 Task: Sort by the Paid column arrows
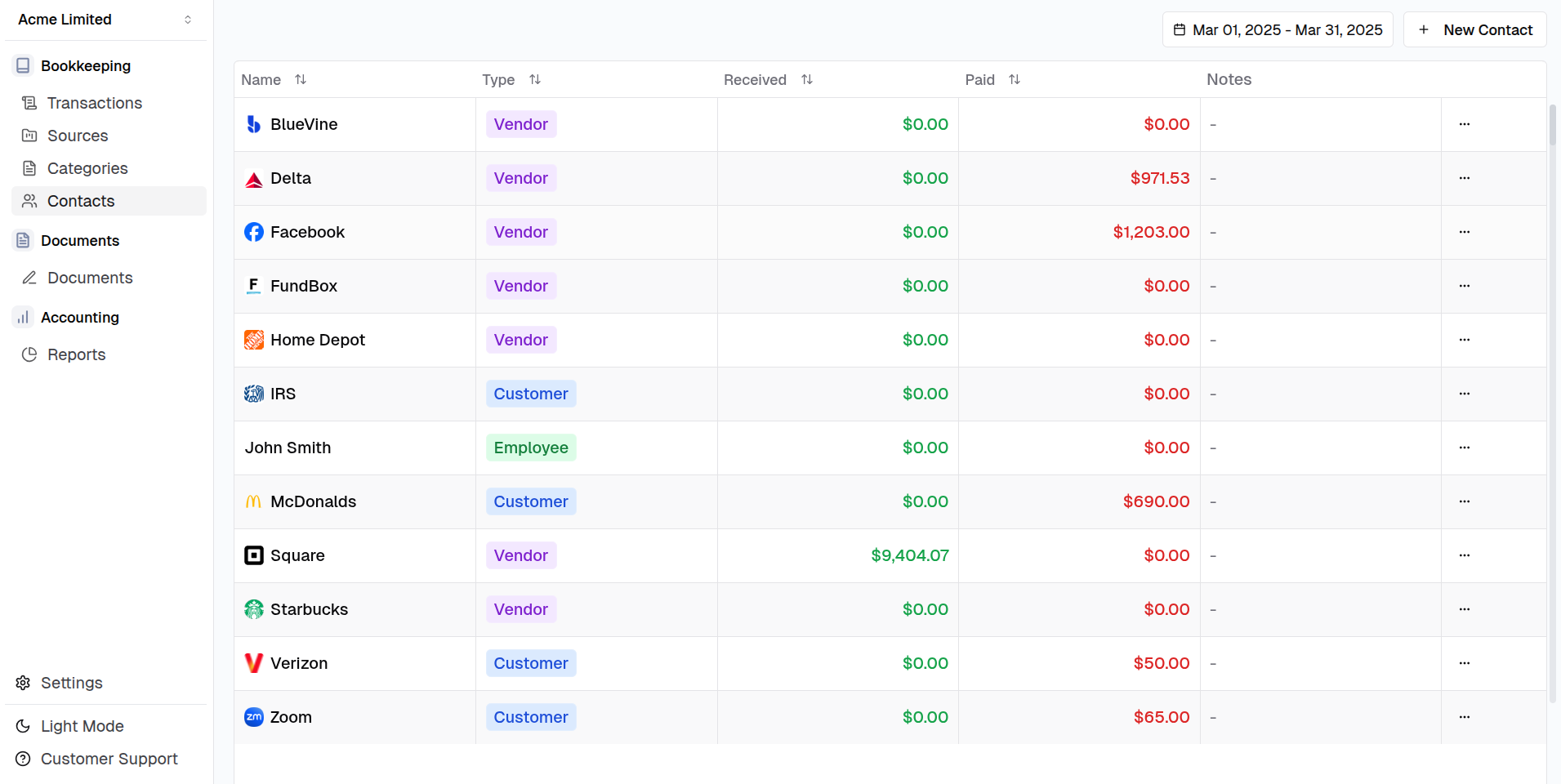tap(1015, 79)
